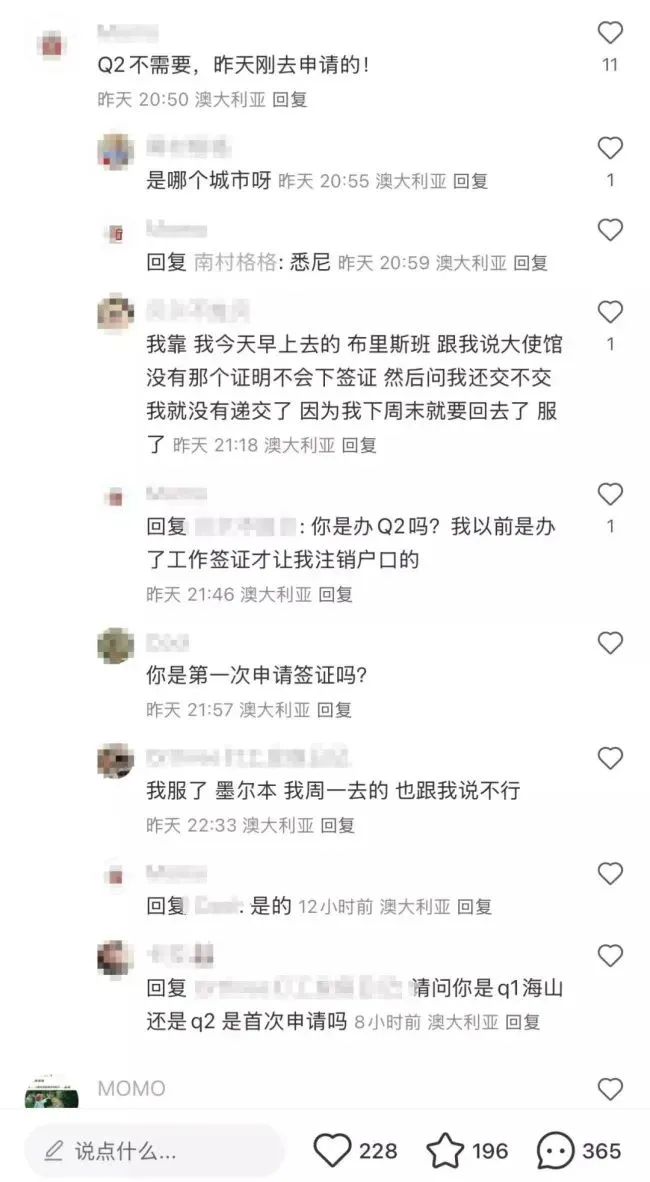Like the comment asking q1海山还是q2
650x1182 pixels.
point(609,957)
